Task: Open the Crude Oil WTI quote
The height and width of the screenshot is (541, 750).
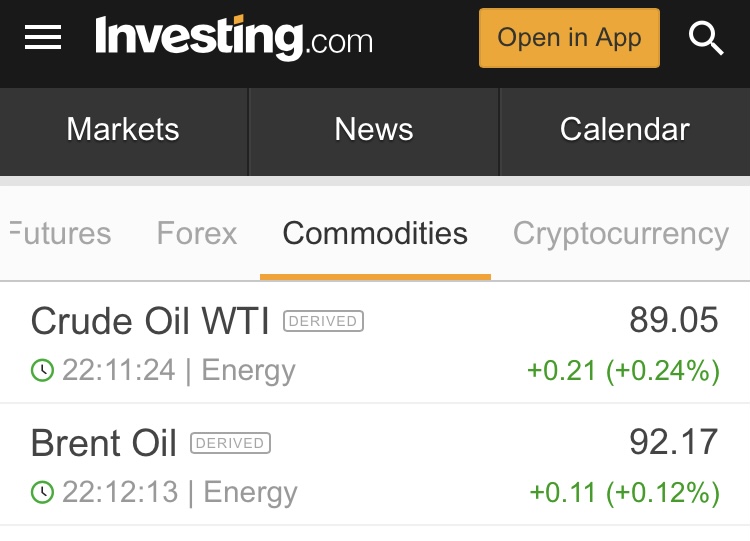Action: pyautogui.click(x=150, y=321)
